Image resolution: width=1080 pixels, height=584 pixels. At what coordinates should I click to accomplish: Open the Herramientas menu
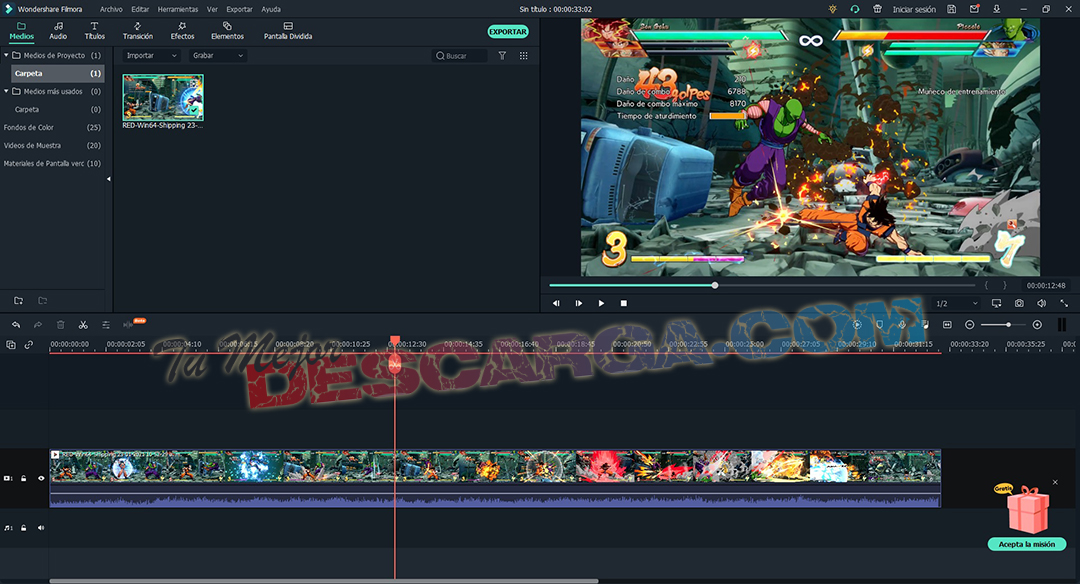click(x=178, y=10)
